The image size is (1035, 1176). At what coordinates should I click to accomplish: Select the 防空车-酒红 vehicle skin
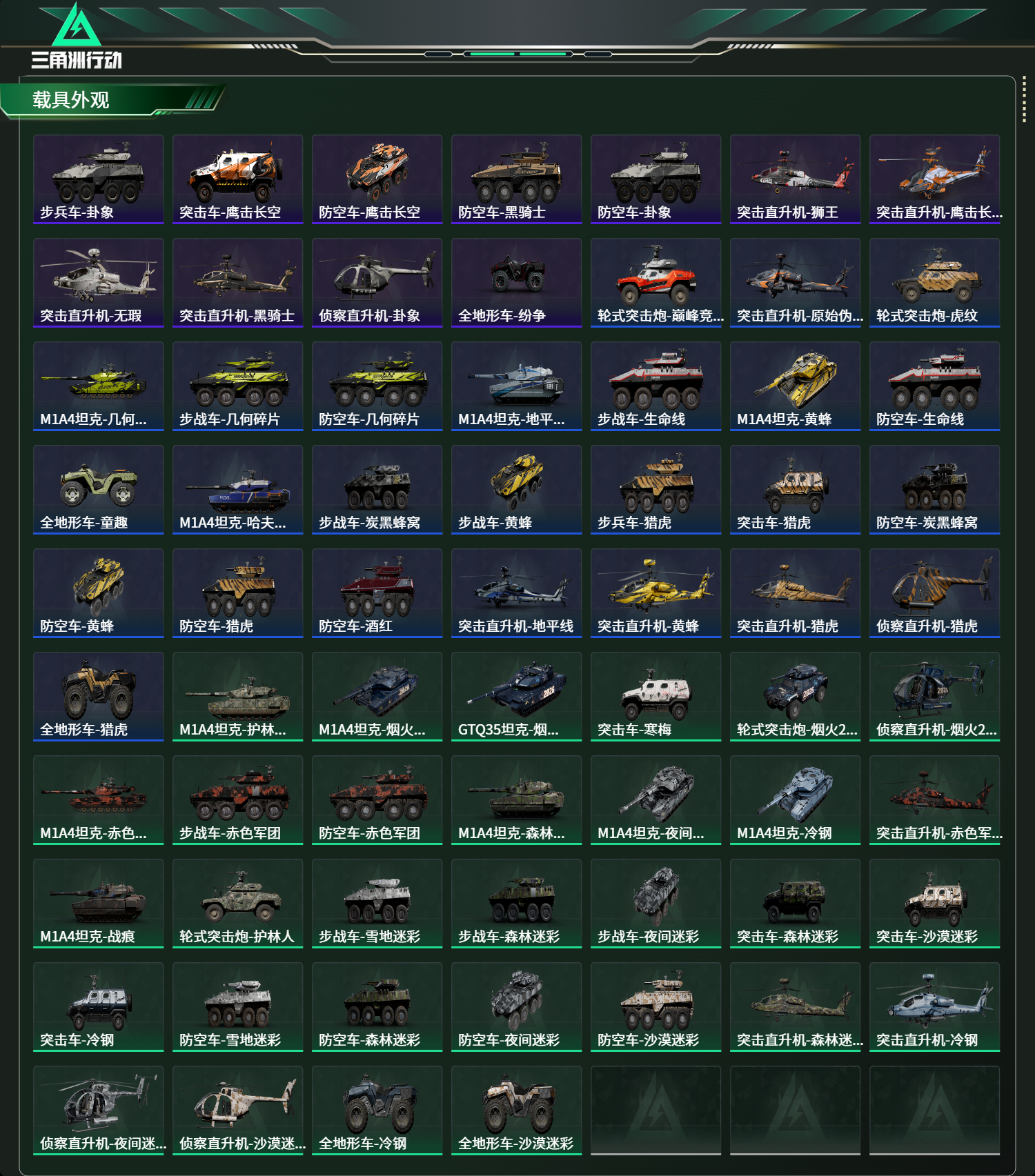pyautogui.click(x=377, y=593)
